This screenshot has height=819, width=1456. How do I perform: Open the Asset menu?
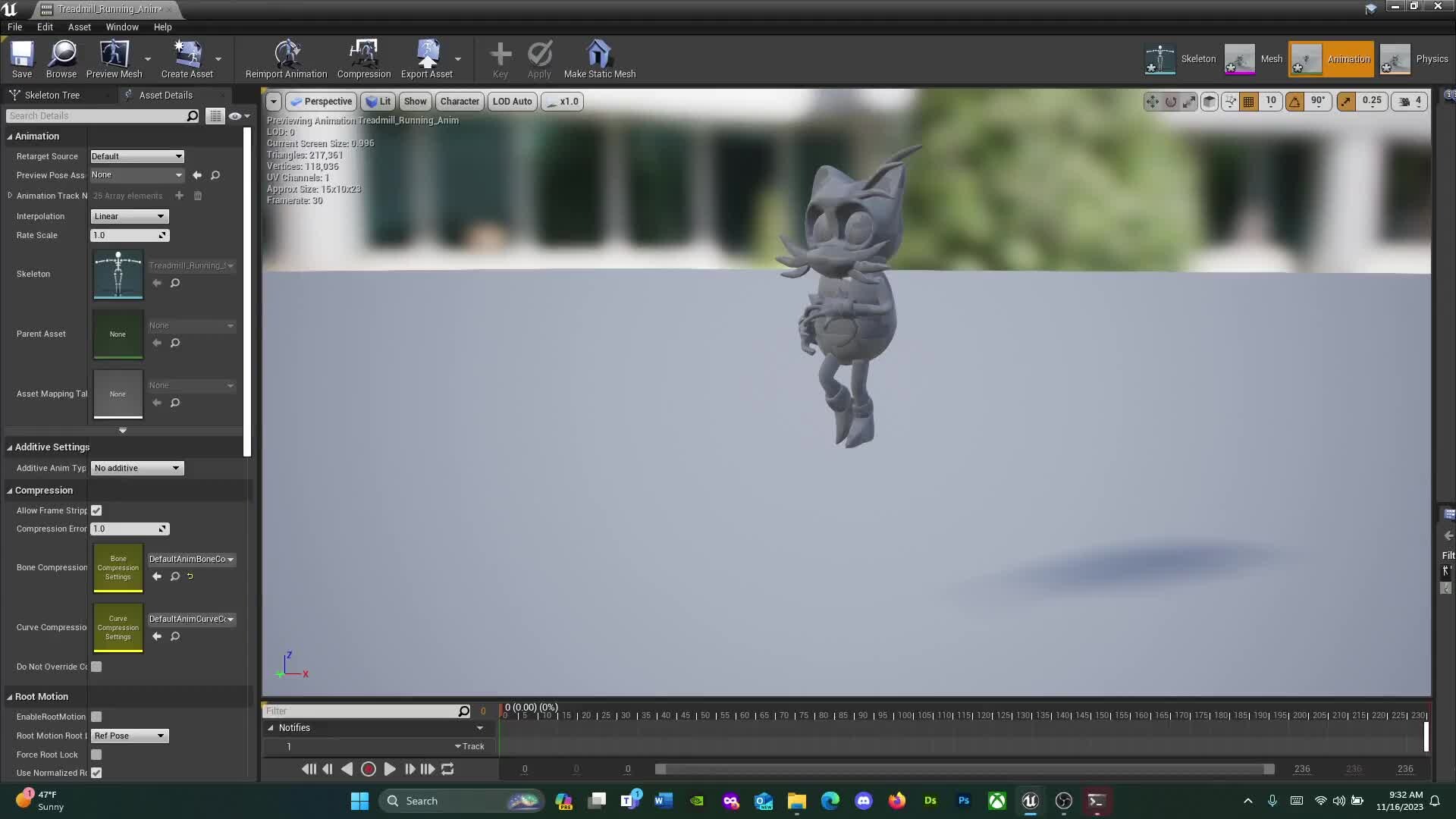pos(79,27)
